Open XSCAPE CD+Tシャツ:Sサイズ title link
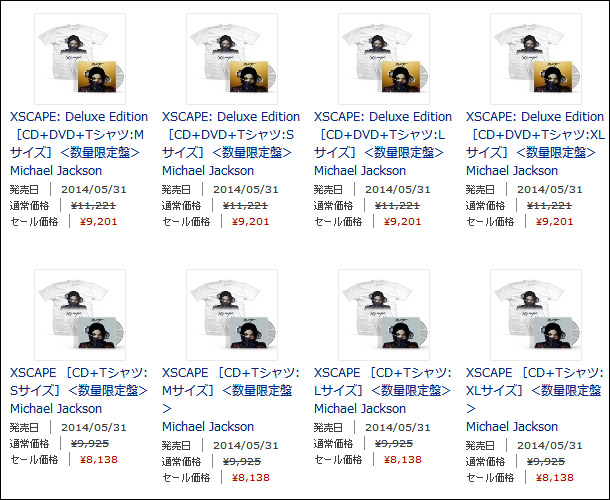 coord(79,381)
